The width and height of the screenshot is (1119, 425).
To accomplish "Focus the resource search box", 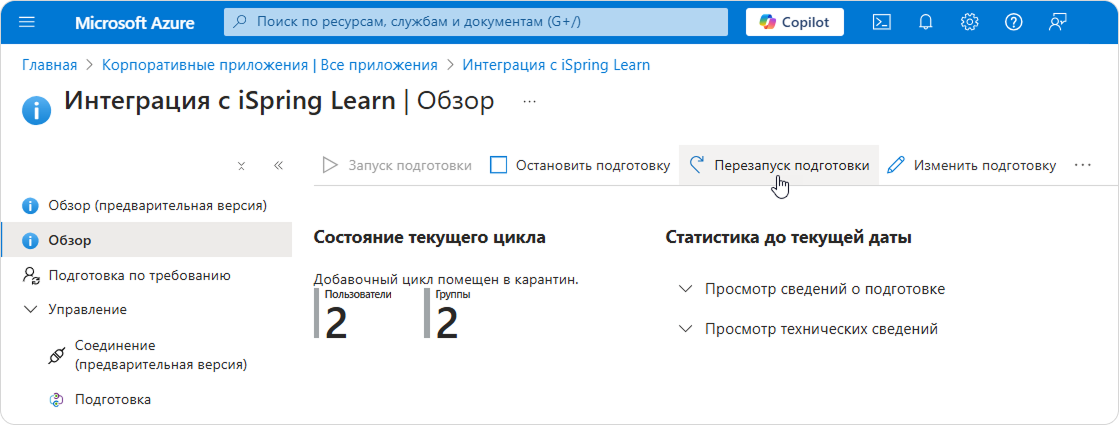I will tap(476, 22).
